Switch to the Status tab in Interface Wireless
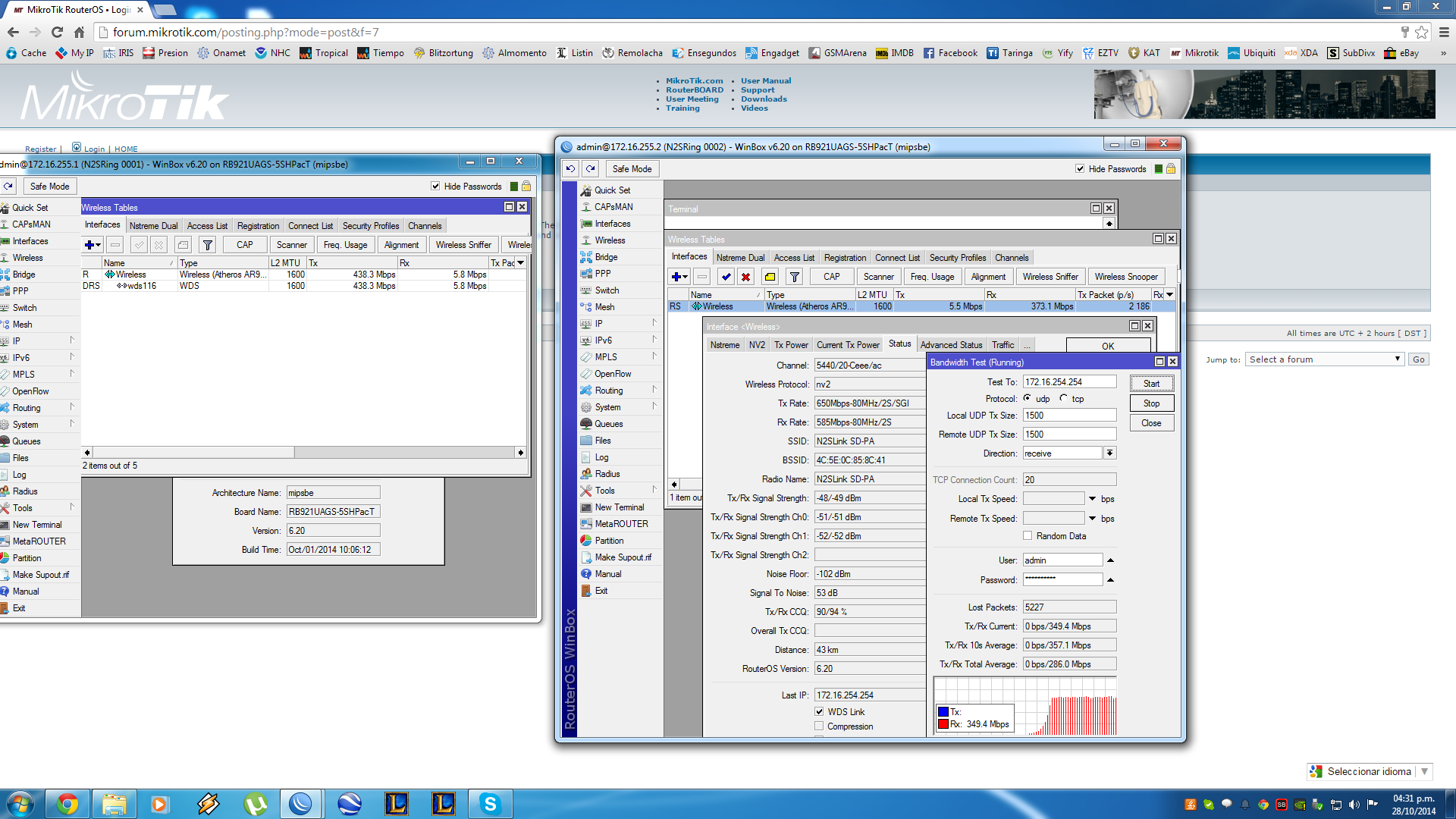 pyautogui.click(x=900, y=344)
